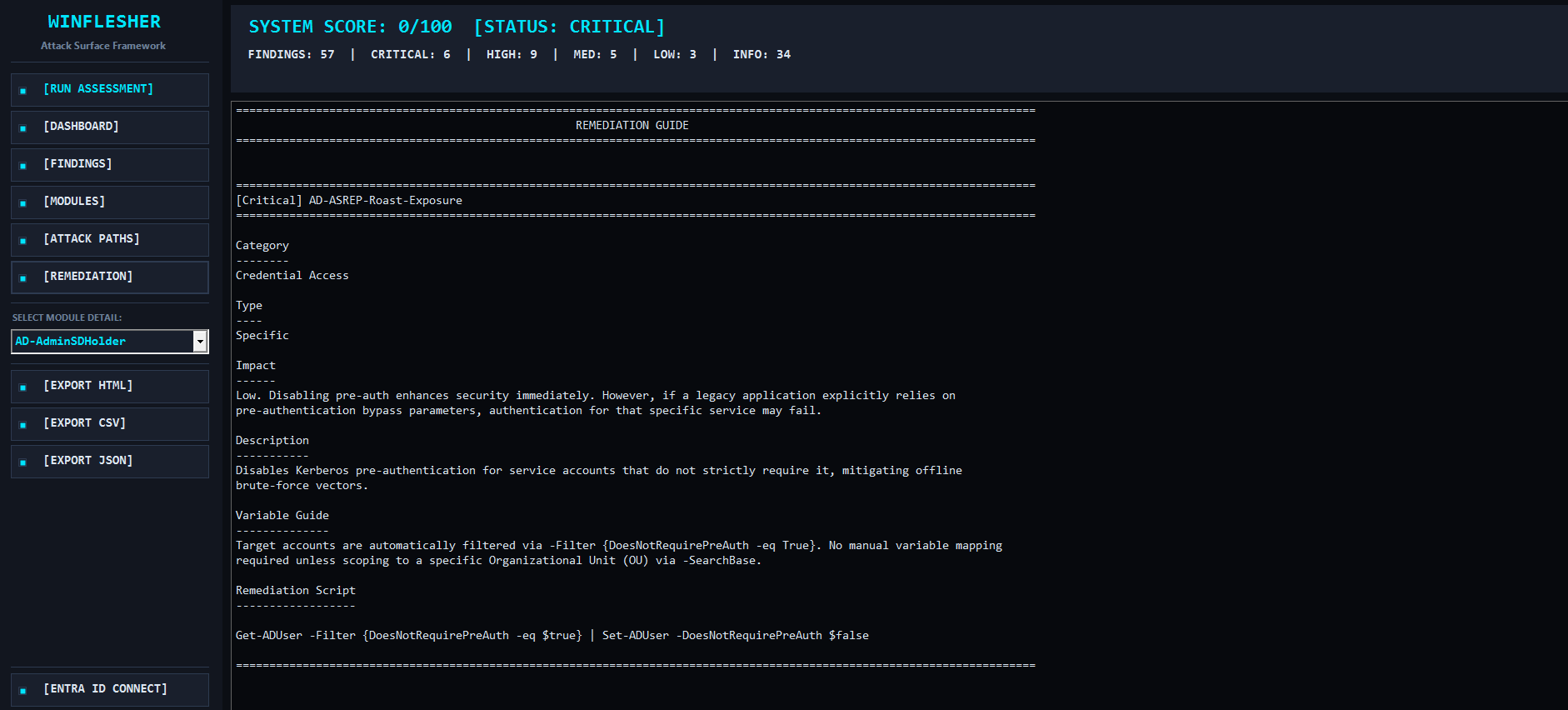The height and width of the screenshot is (710, 1568).
Task: Click square bullet icon next to Entra ID Connect
Action: [x=23, y=691]
